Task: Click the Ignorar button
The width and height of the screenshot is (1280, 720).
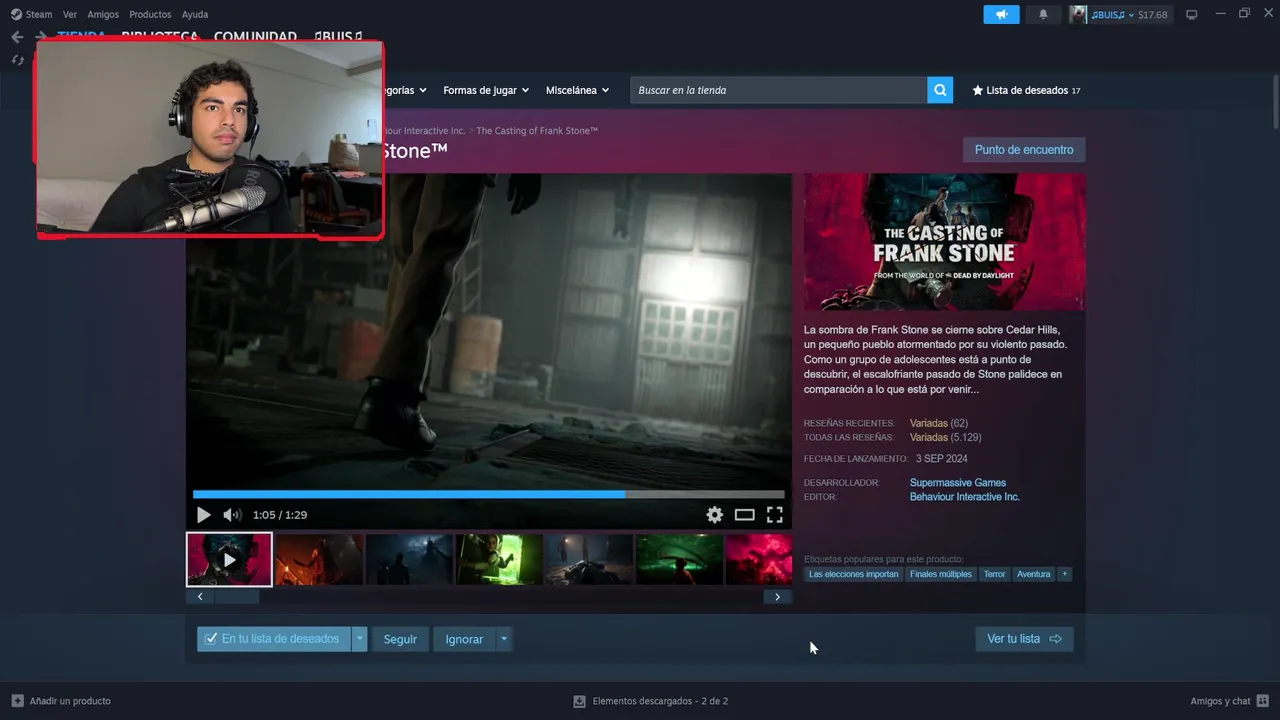Action: [x=464, y=639]
